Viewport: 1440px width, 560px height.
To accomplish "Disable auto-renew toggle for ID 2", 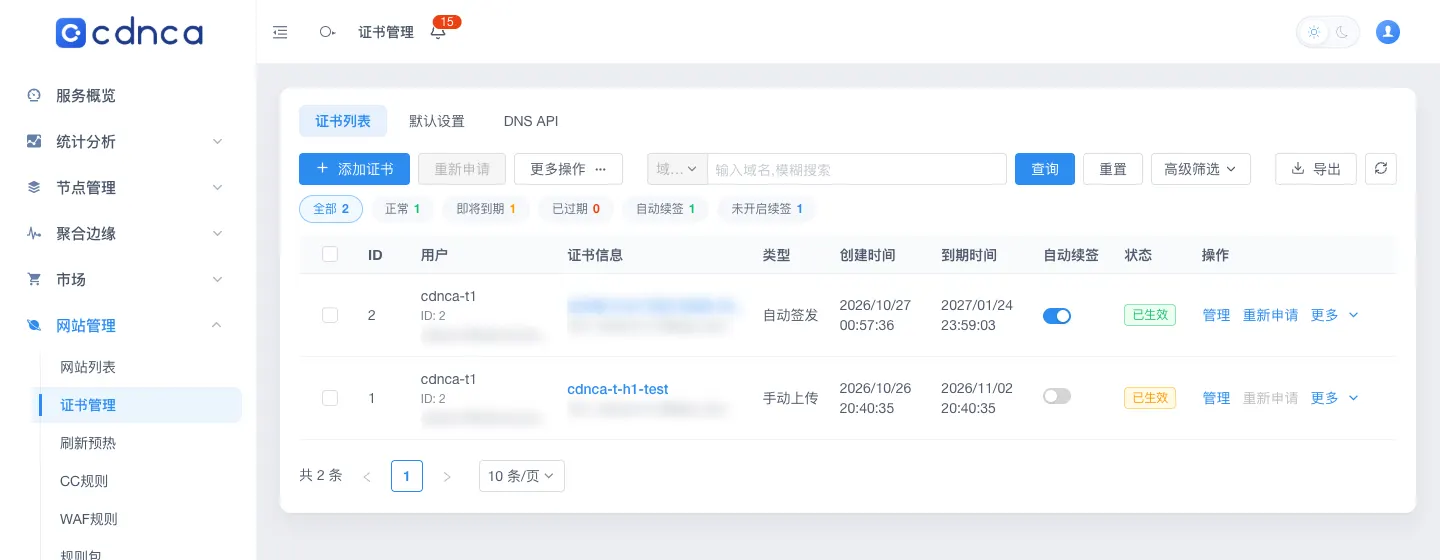I will (x=1057, y=315).
